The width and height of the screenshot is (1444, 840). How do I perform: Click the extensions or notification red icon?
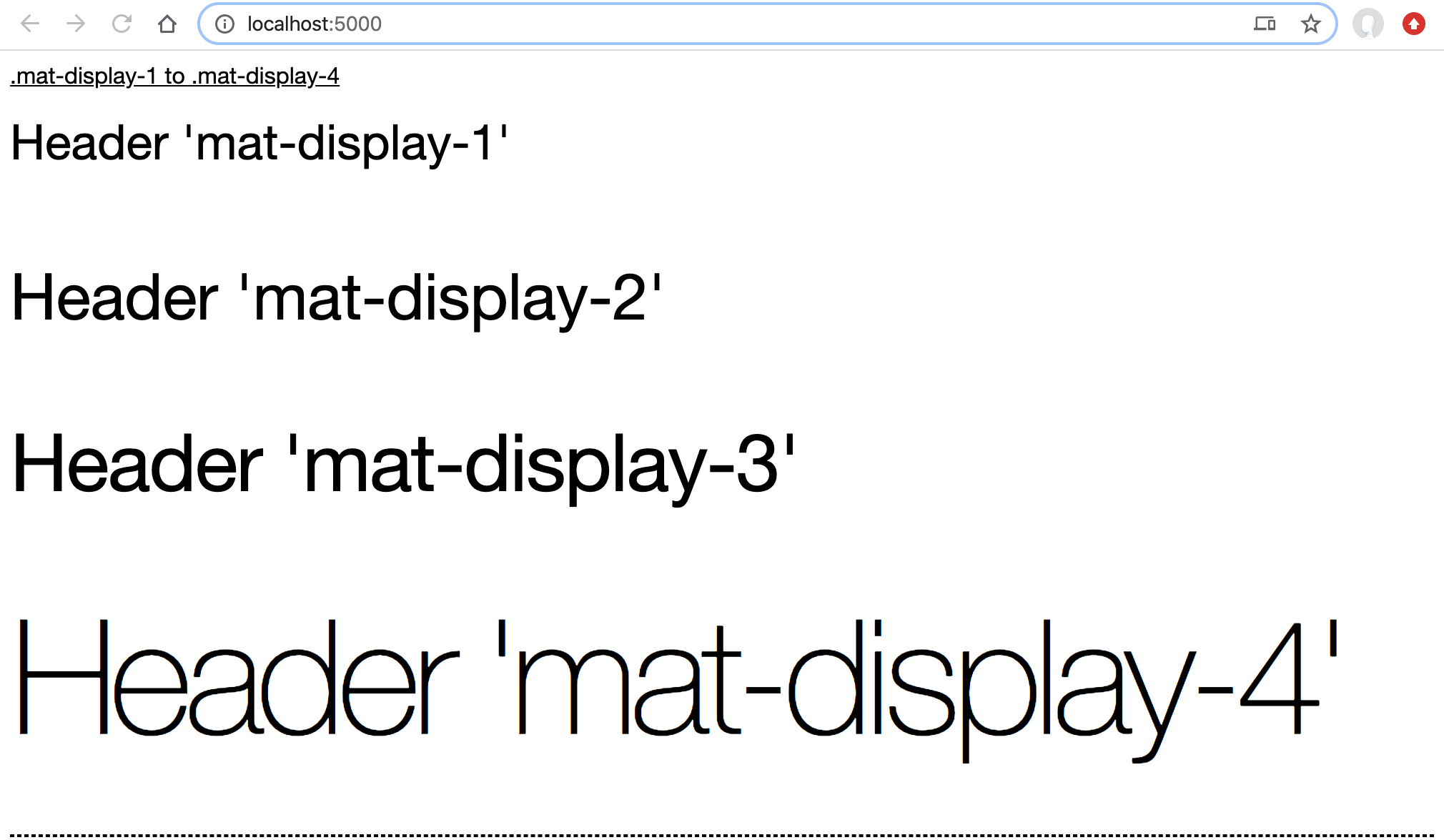1418,24
